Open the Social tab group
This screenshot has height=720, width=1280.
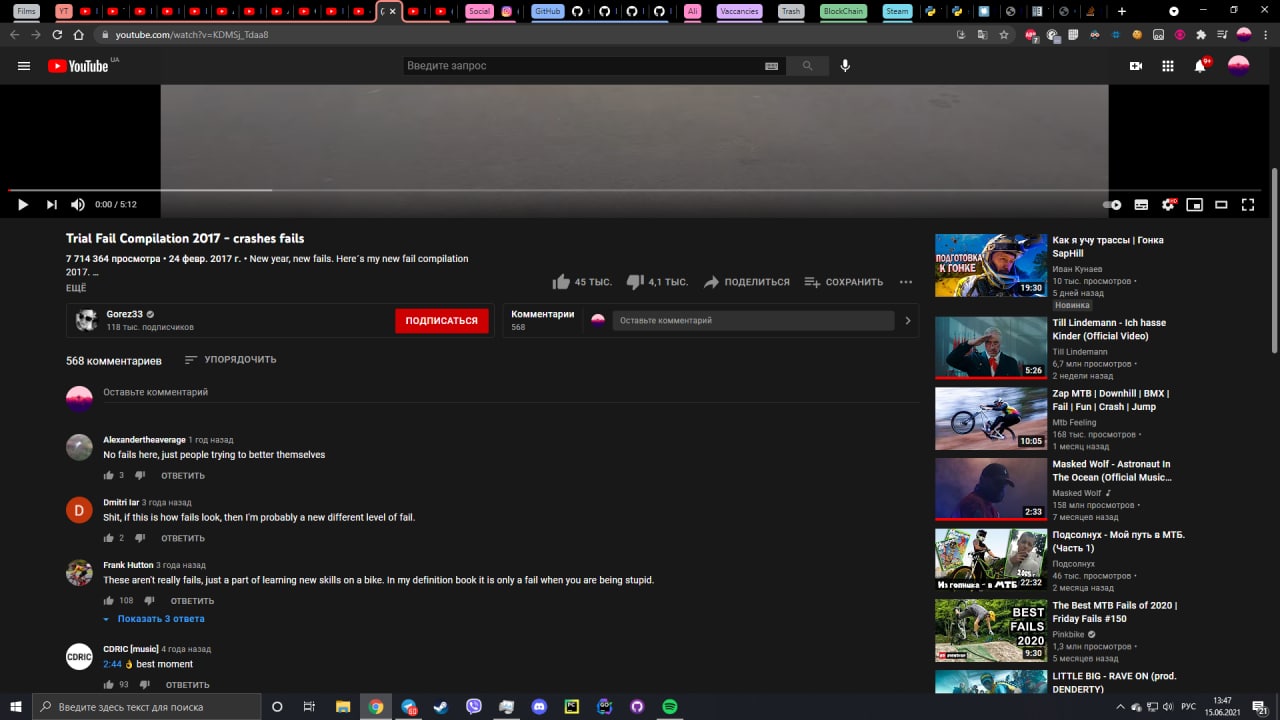[480, 11]
